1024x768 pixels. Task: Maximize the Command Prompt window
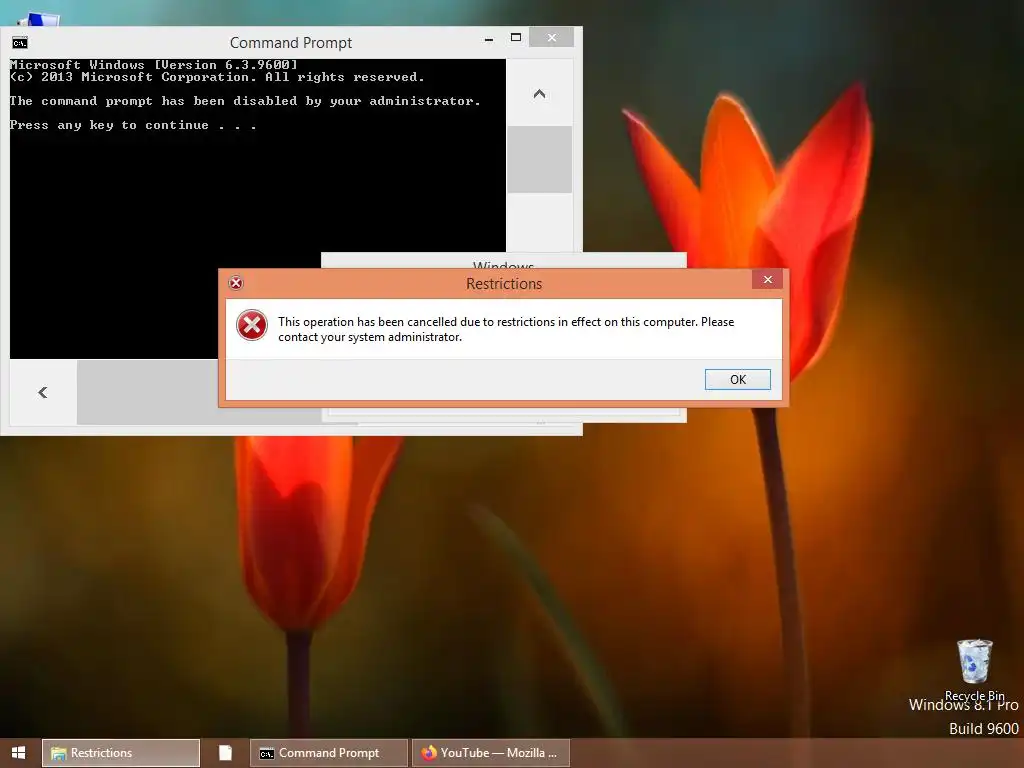pyautogui.click(x=516, y=38)
